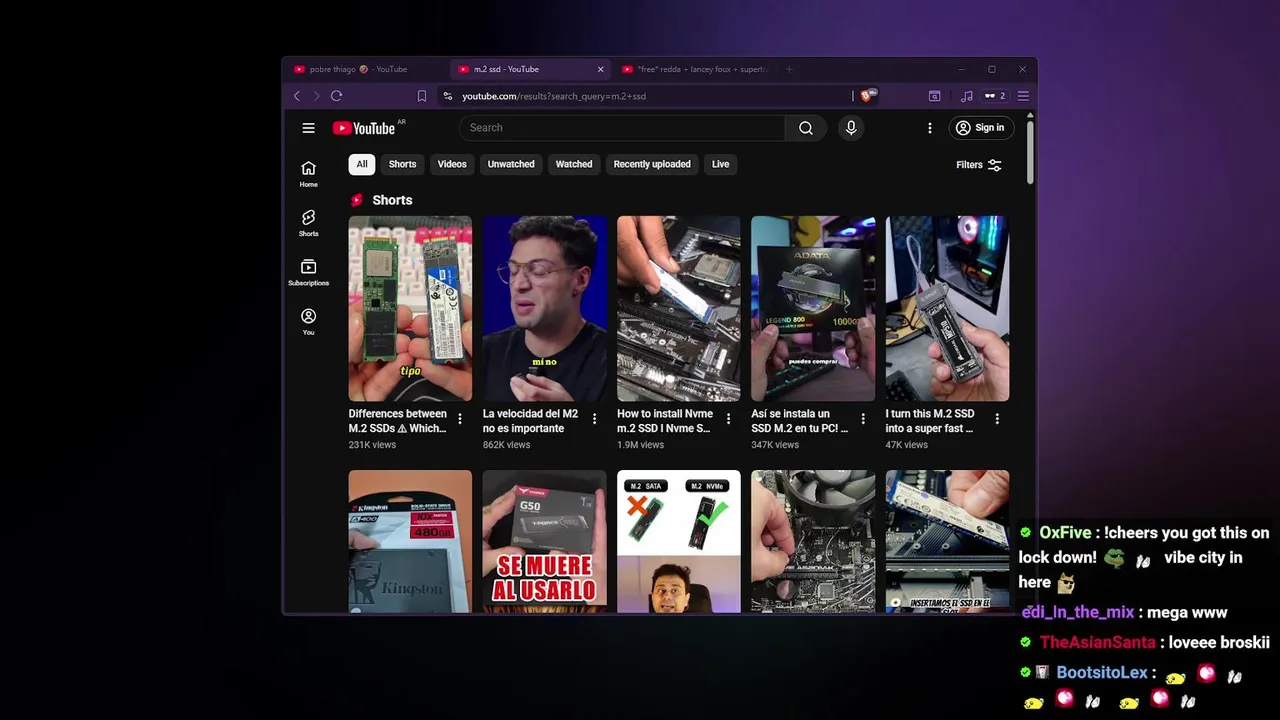Screen dimensions: 1280x720
Task: Open options for I turn this M.2 SSD short
Action: click(997, 419)
